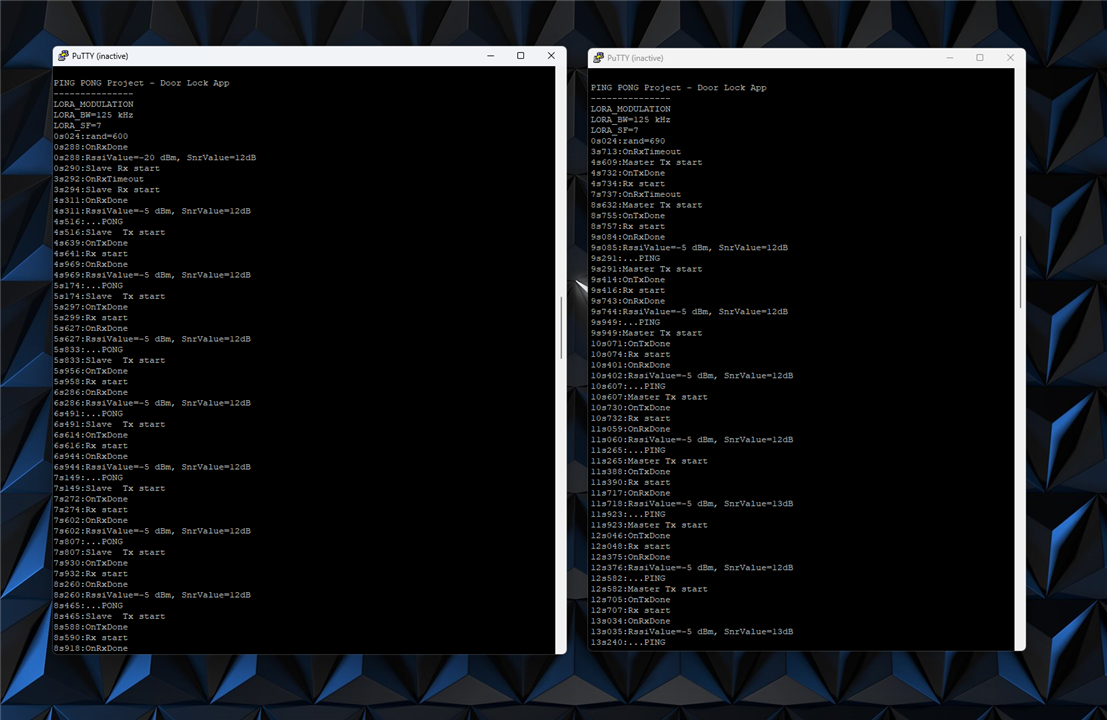Open the right PuTTY window's system menu icon
Viewport: 1107px width, 720px height.
[x=598, y=58]
